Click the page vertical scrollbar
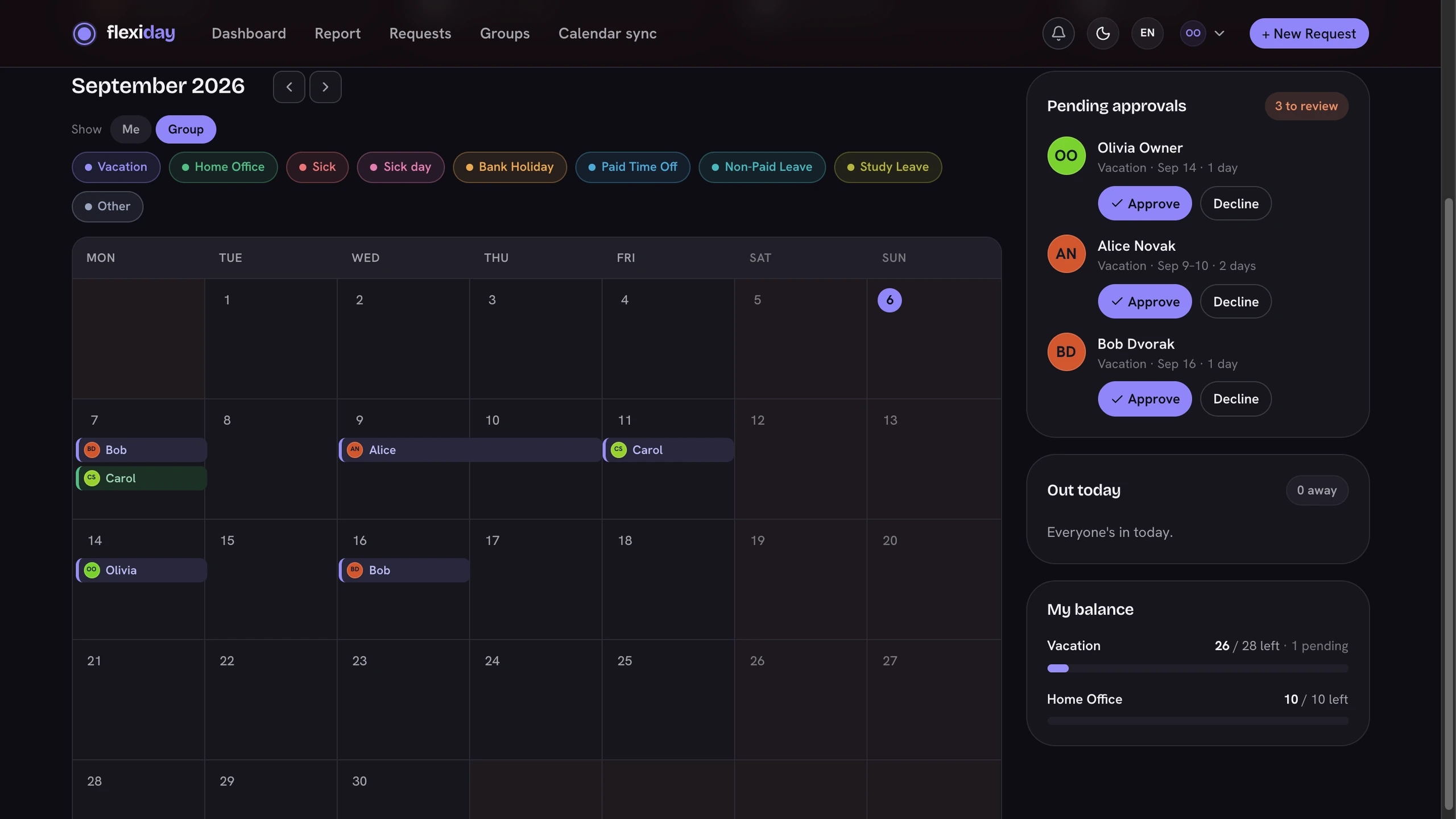 tap(1449, 503)
